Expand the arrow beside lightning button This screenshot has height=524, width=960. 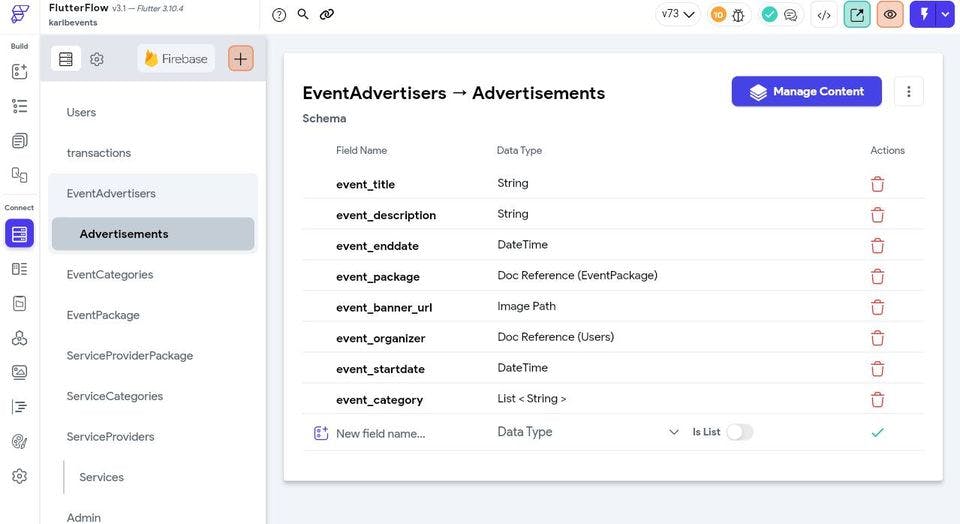coord(946,15)
